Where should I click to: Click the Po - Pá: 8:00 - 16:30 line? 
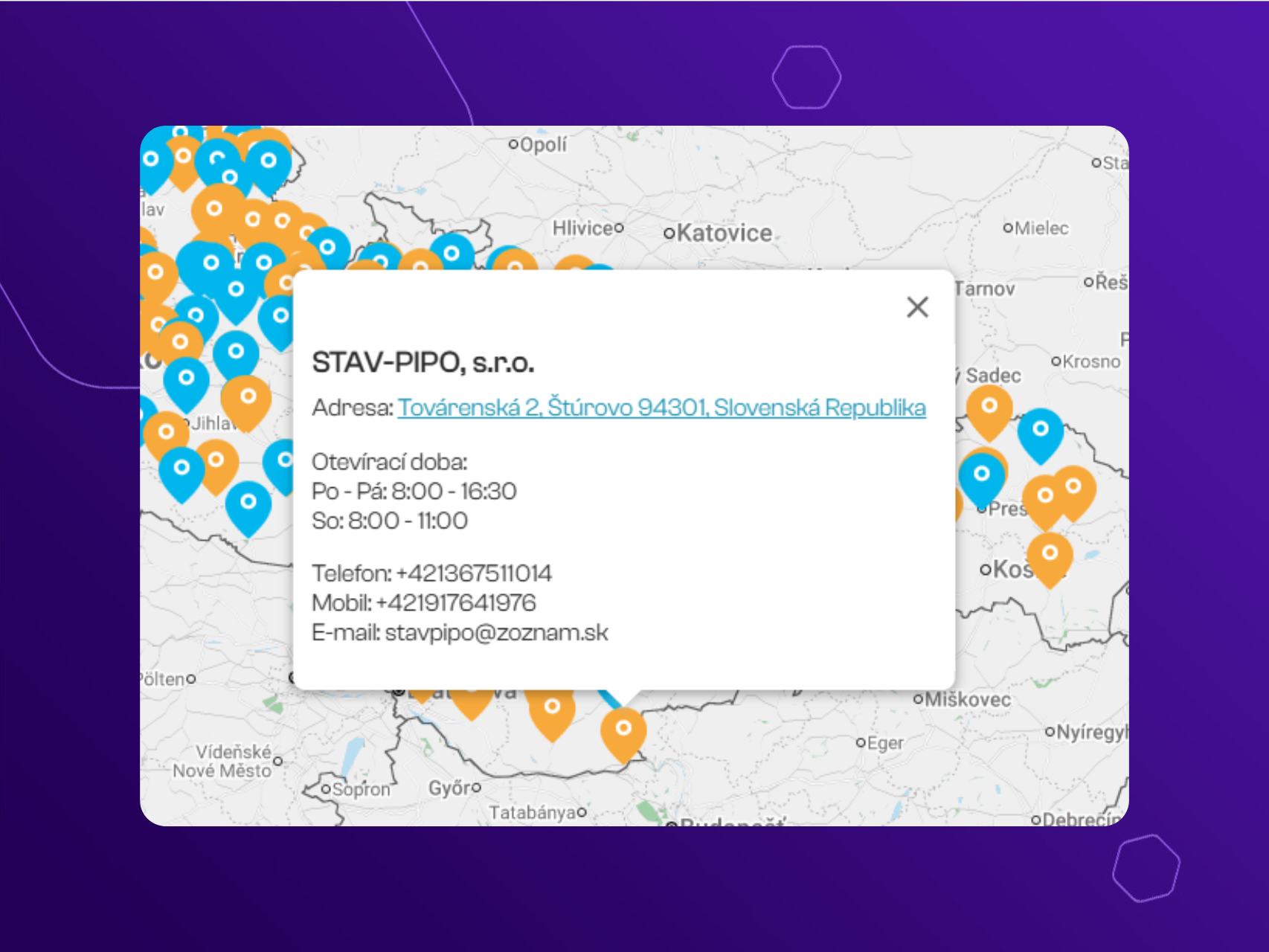pyautogui.click(x=414, y=492)
